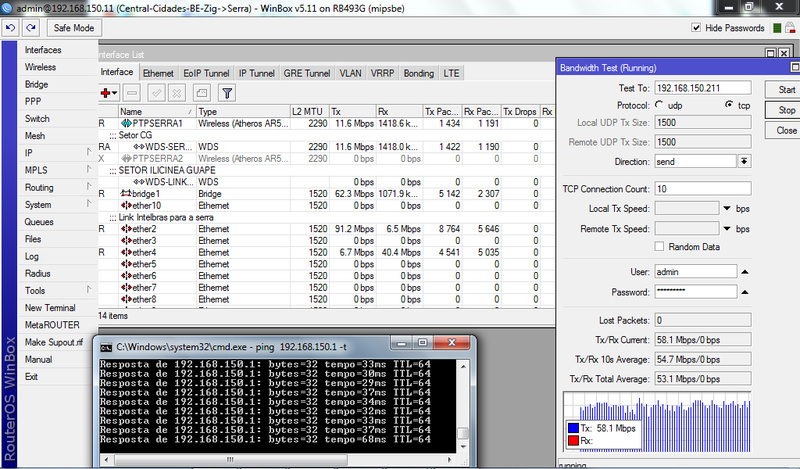800x469 pixels.
Task: Click the remove (minus) interface icon
Action: tap(132, 93)
